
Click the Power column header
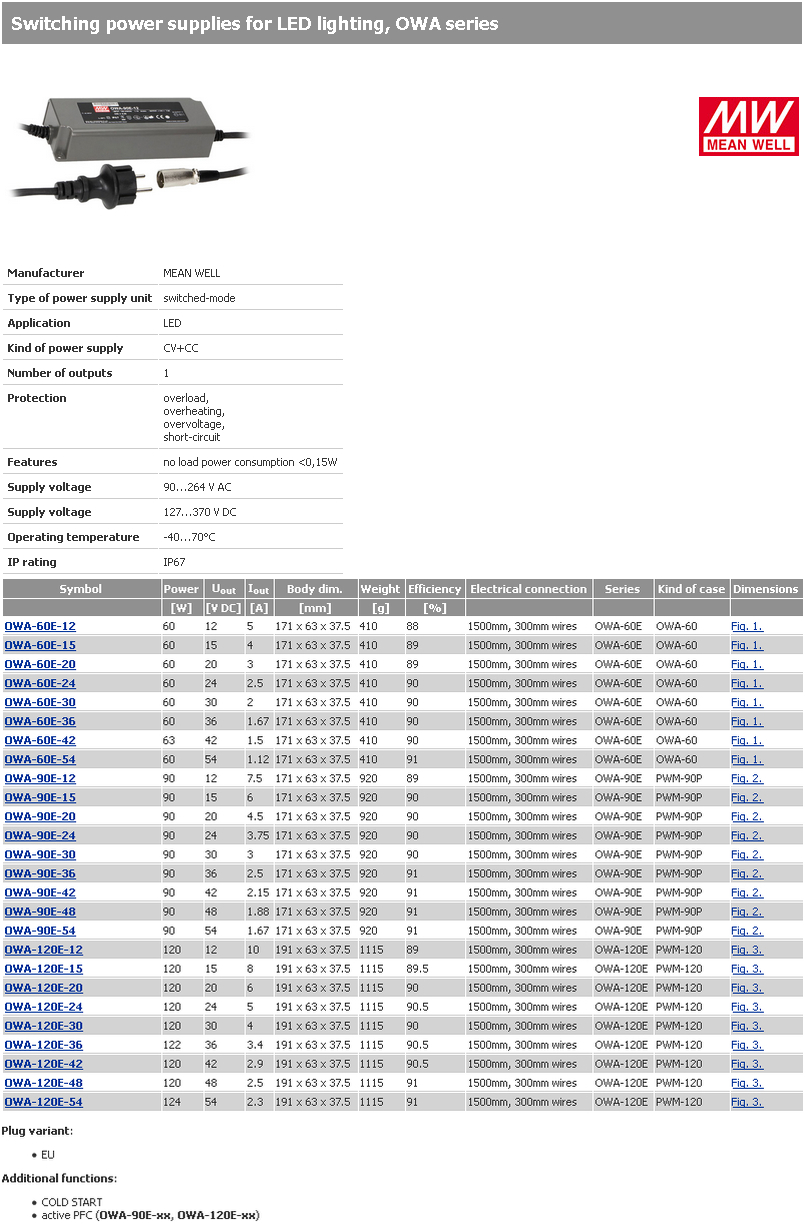(x=181, y=589)
